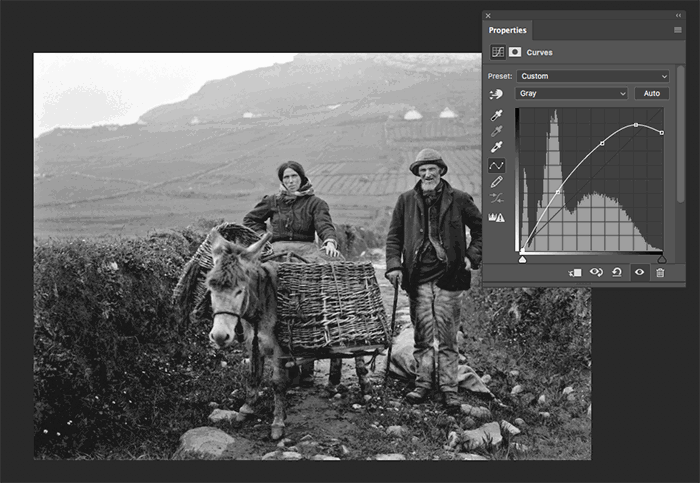This screenshot has height=483, width=700.
Task: Delete adjustment layer with trash icon
Action: (x=660, y=272)
